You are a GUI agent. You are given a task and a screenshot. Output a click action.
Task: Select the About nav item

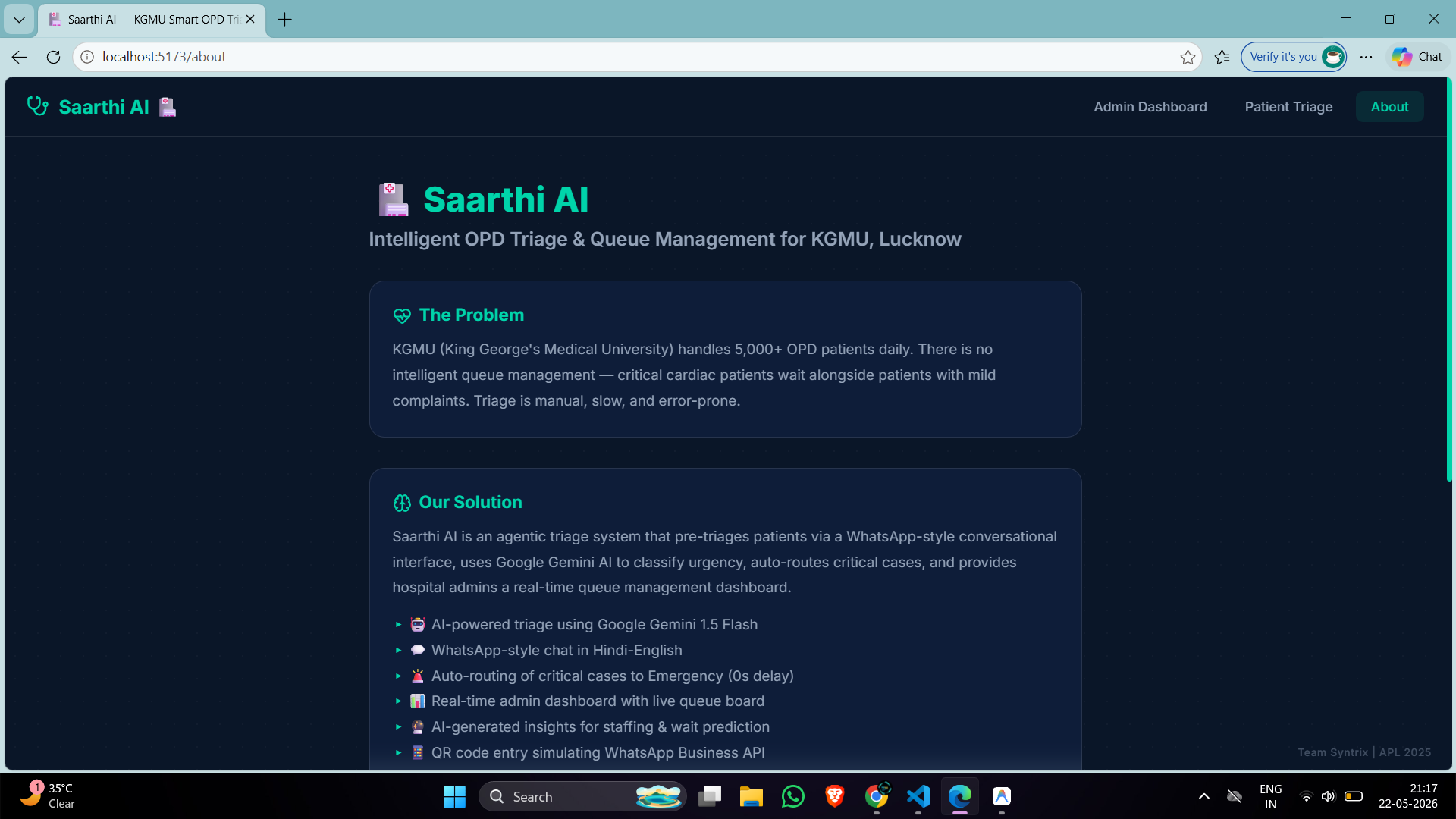pos(1389,107)
